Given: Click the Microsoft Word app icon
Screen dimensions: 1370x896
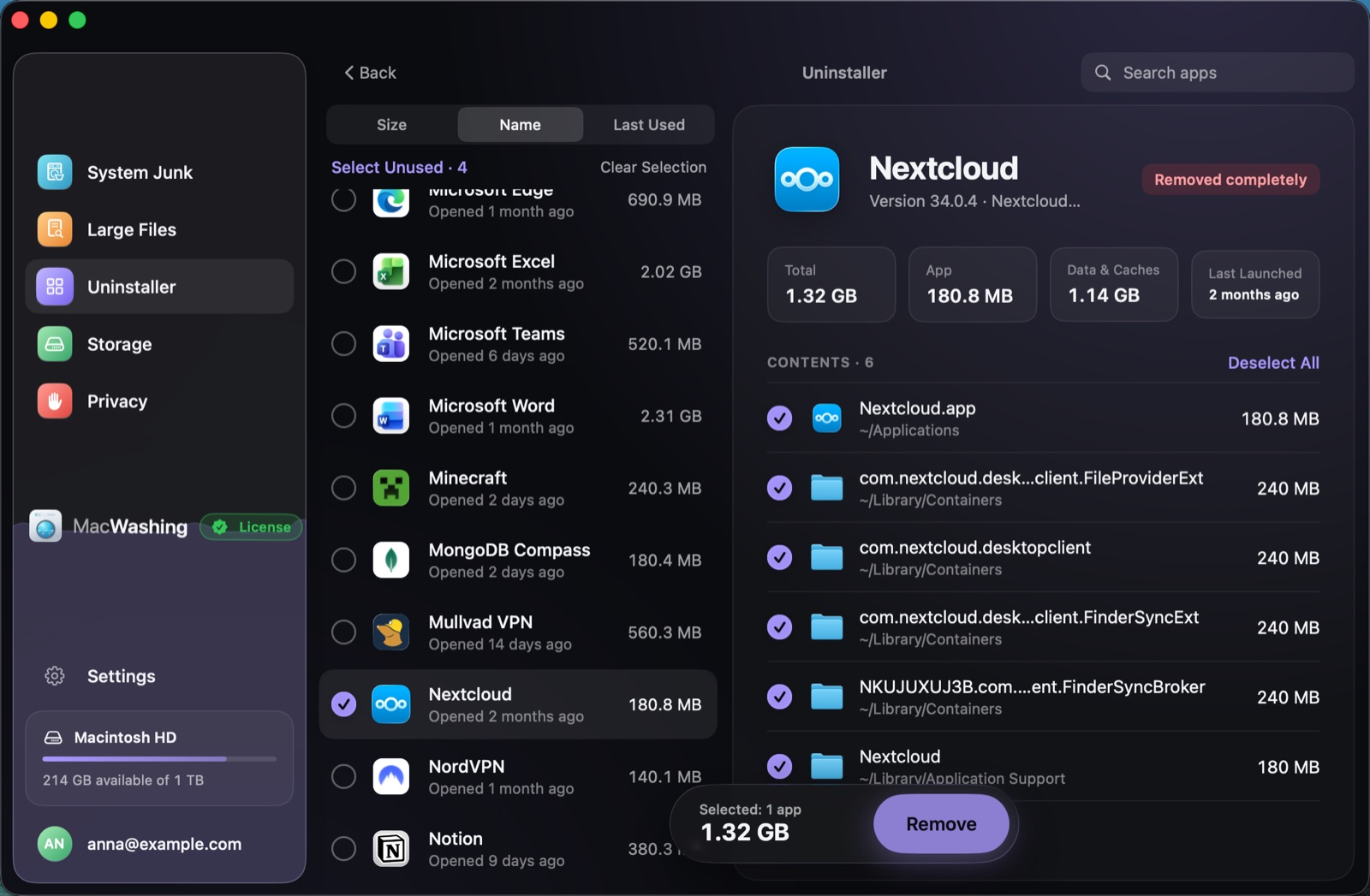Looking at the screenshot, I should click(391, 416).
